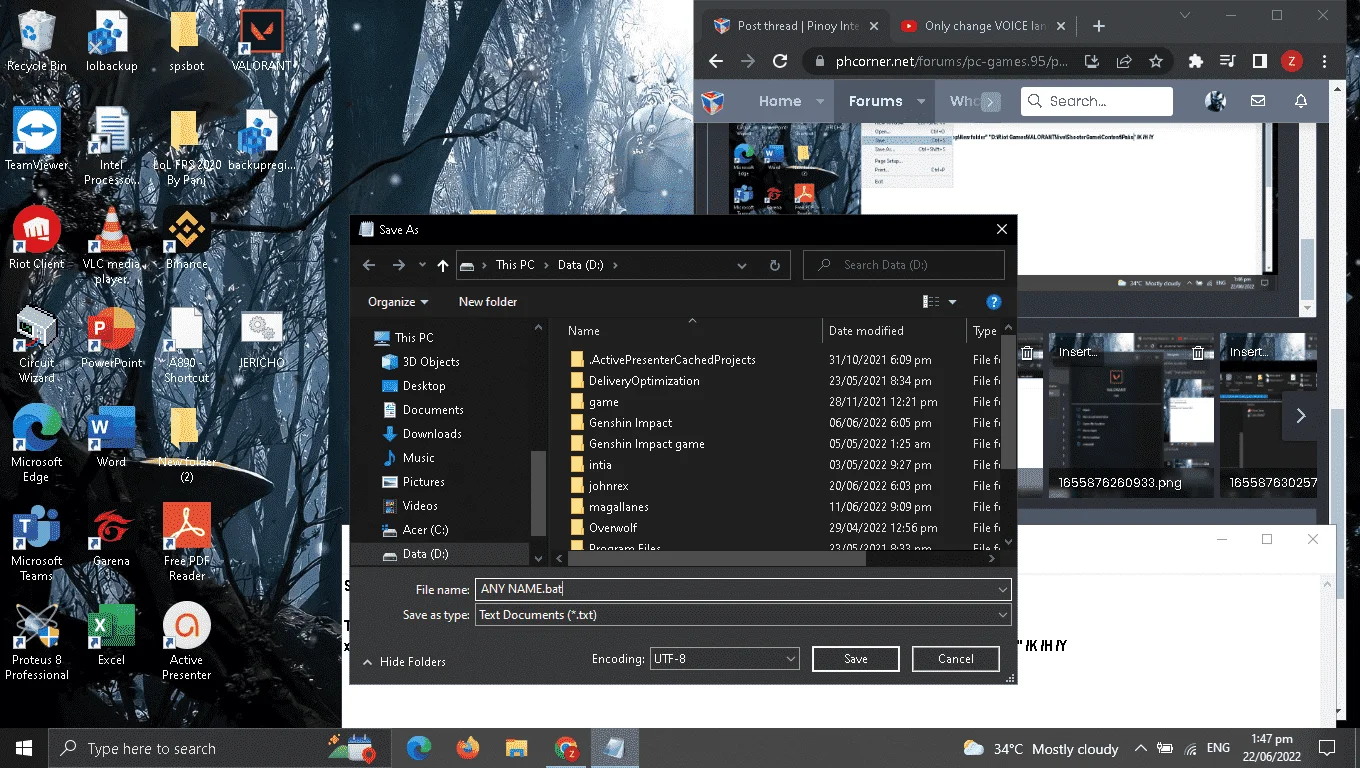Click the File name input field

[743, 590]
